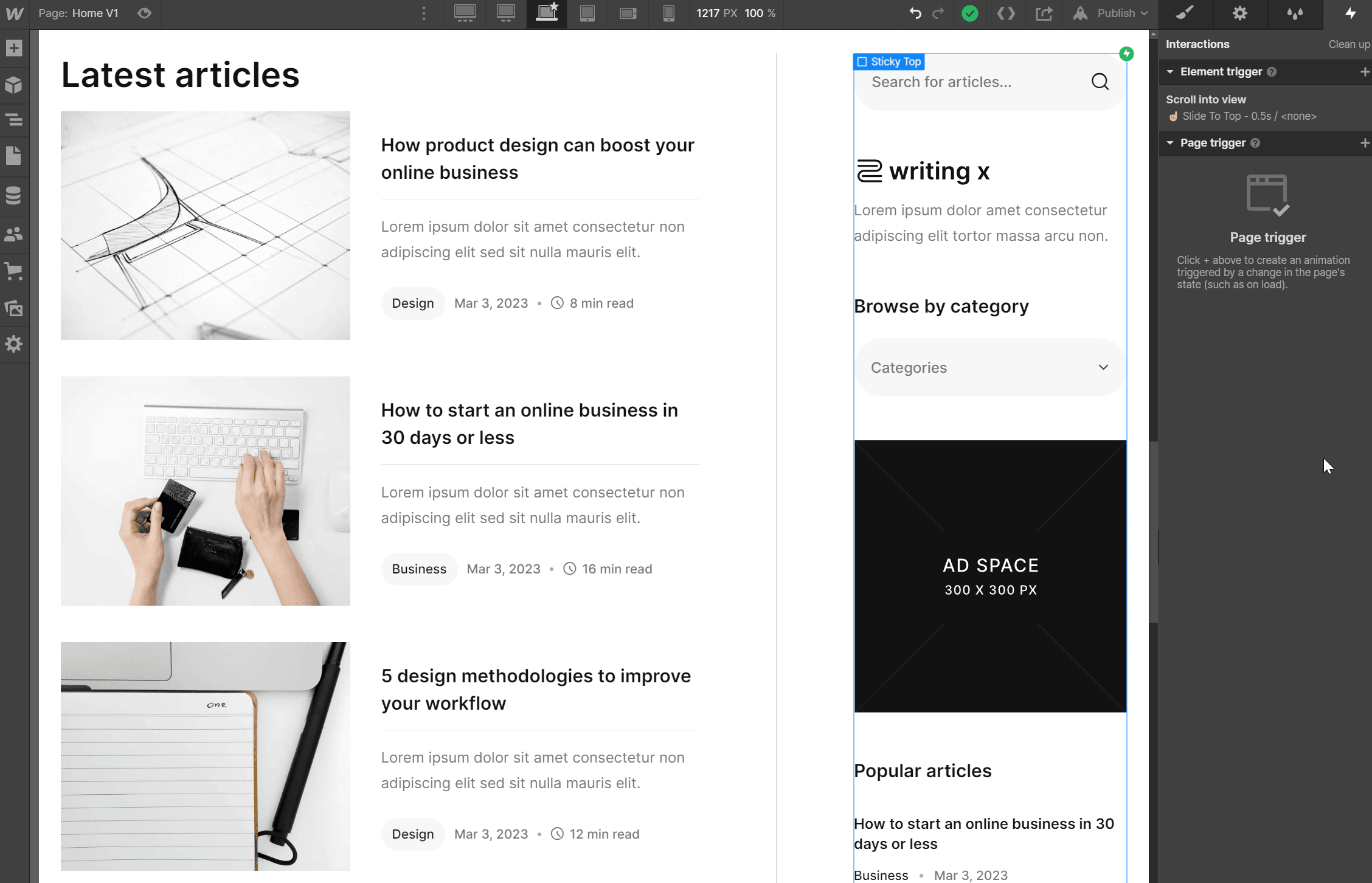The width and height of the screenshot is (1372, 883).
Task: Open the CMS Collections panel
Action: coord(15,195)
